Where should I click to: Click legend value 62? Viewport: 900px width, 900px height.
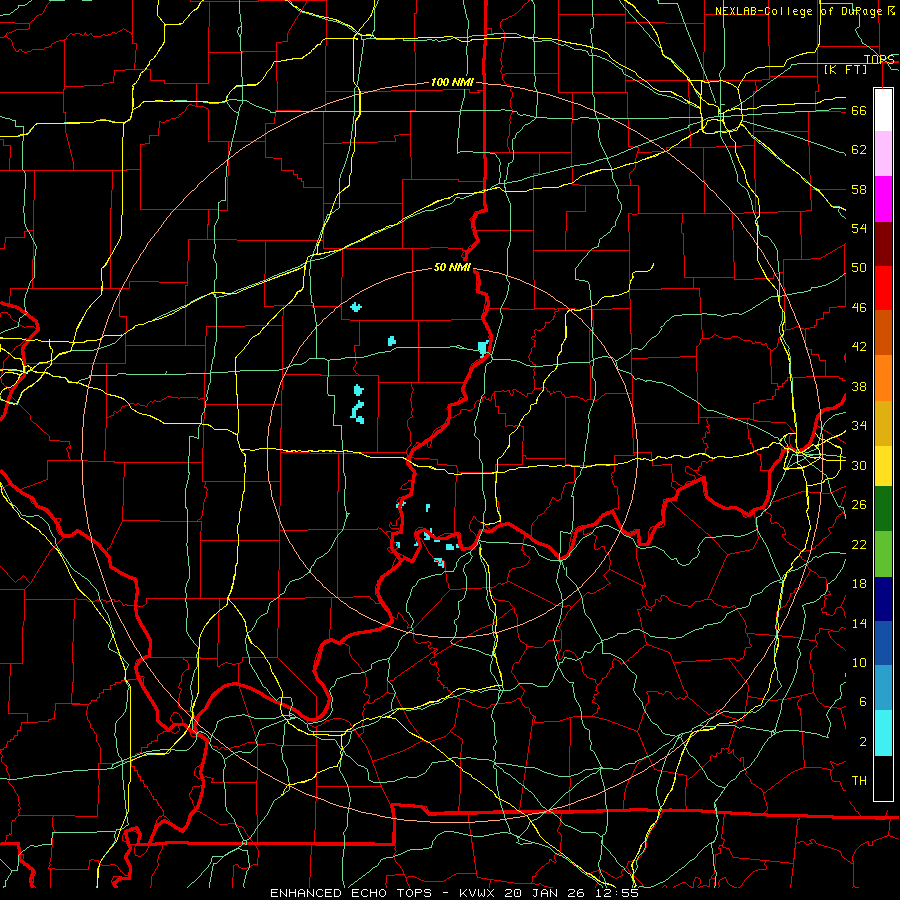pos(859,150)
